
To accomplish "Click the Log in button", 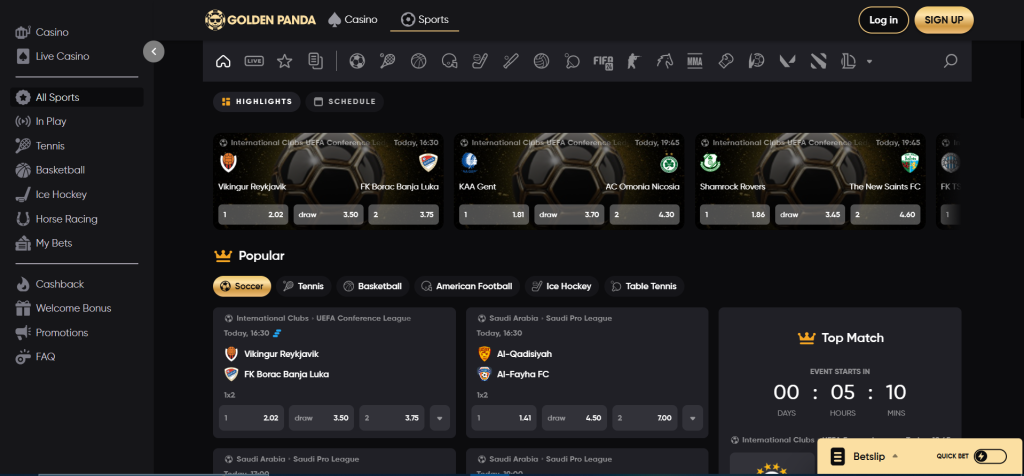I will click(883, 20).
